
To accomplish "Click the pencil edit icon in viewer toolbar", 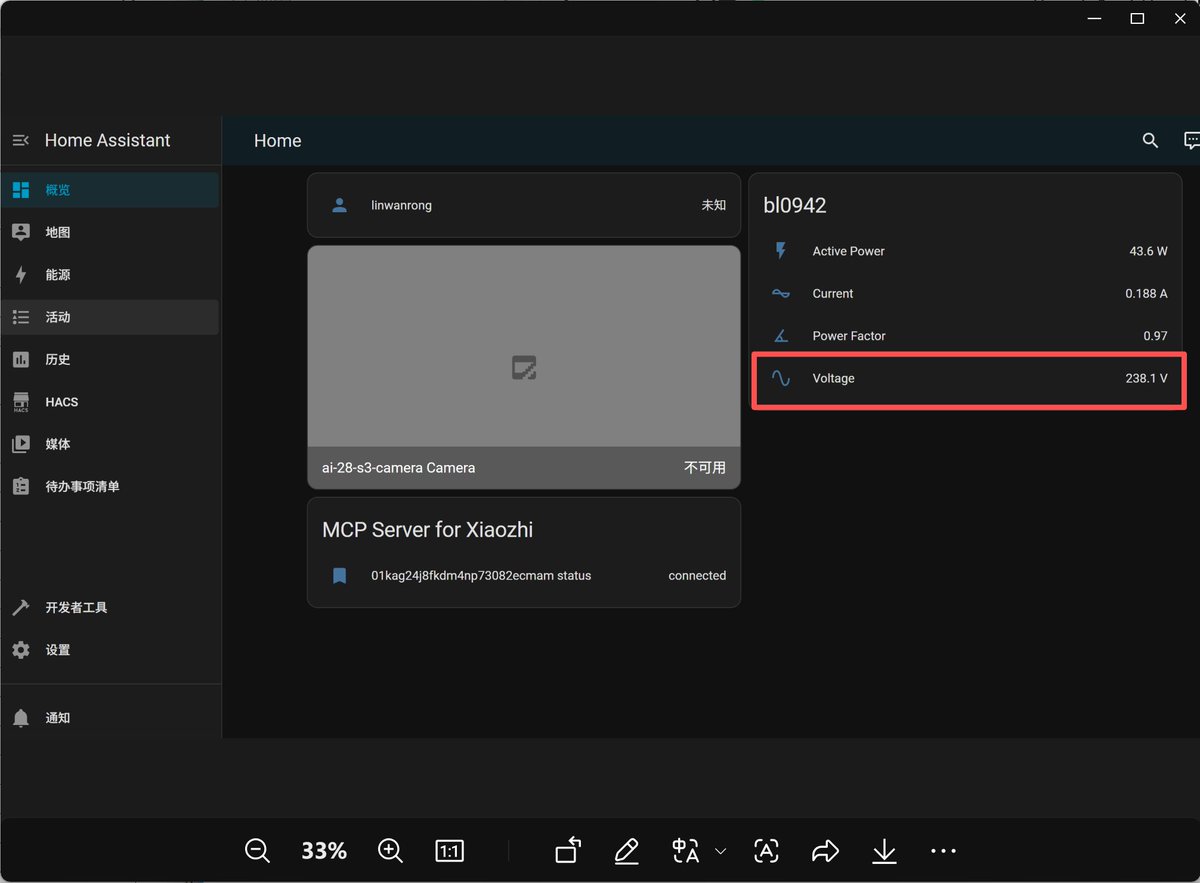I will (627, 851).
